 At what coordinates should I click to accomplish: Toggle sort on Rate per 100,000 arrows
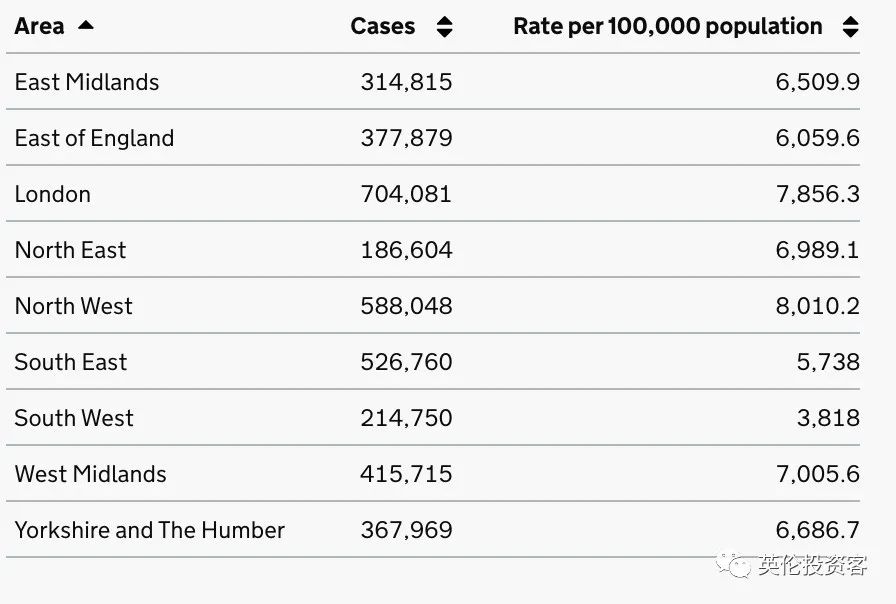[x=850, y=27]
